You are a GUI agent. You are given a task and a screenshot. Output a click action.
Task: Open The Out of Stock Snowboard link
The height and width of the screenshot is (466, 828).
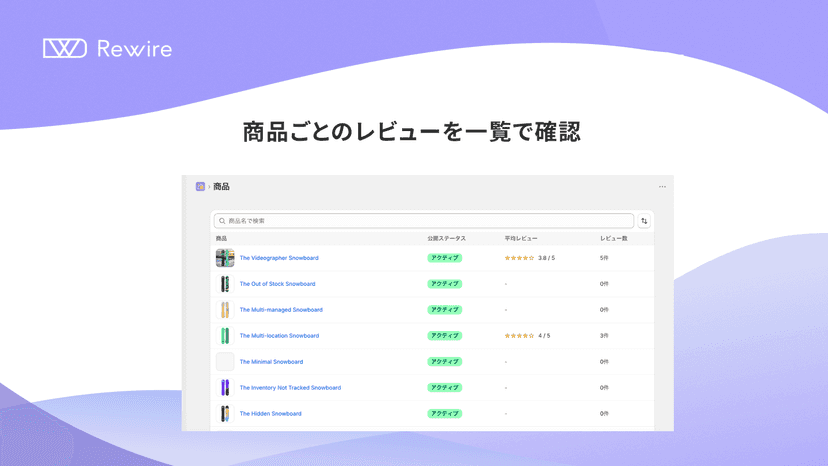[x=277, y=284]
